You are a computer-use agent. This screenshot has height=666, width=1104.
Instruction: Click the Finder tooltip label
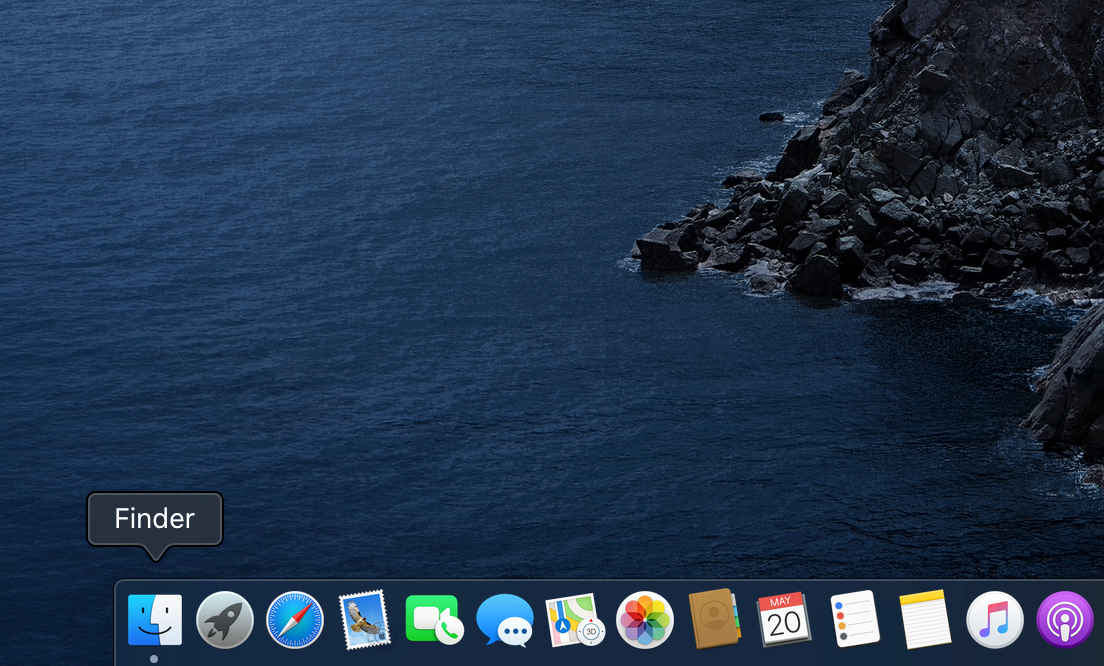point(154,518)
